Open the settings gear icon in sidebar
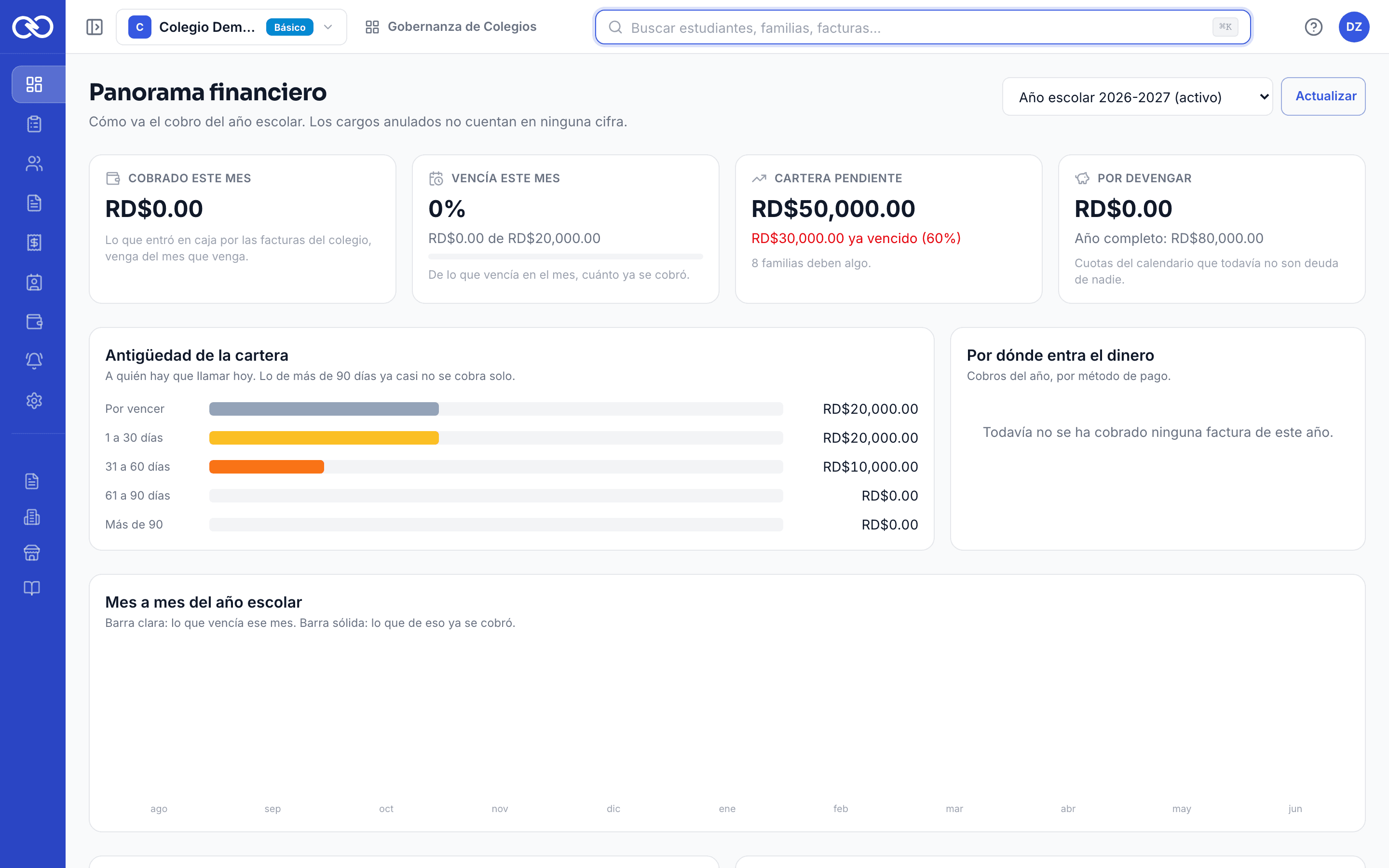Screen dimensions: 1389x868 (x=34, y=401)
